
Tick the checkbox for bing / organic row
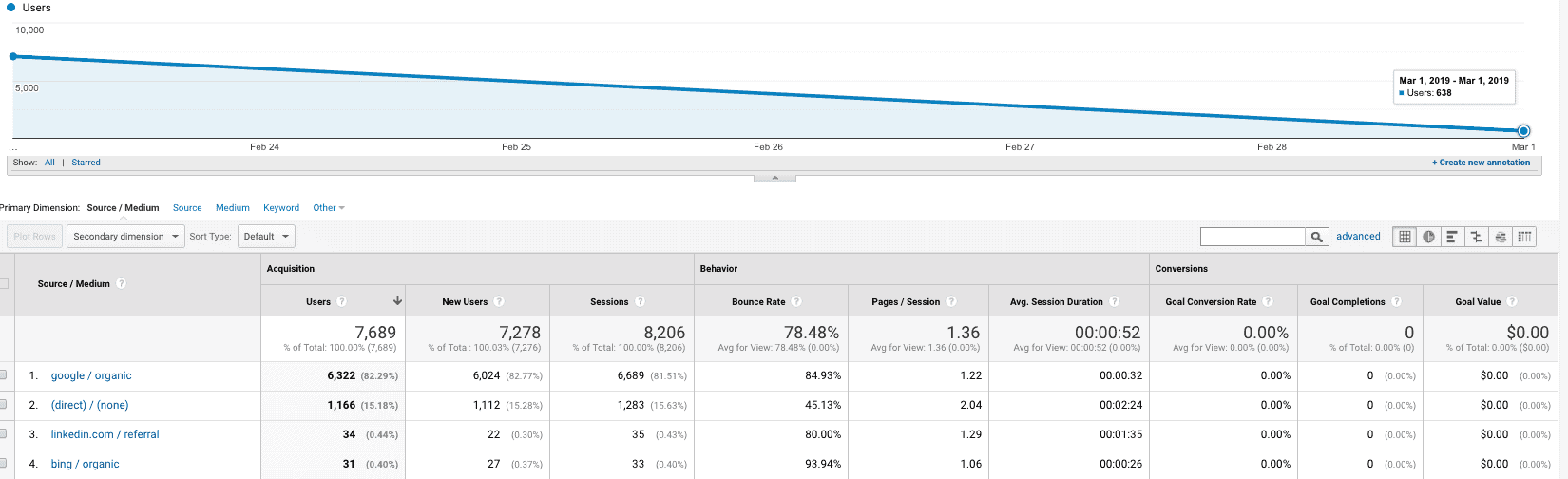tap(3, 464)
